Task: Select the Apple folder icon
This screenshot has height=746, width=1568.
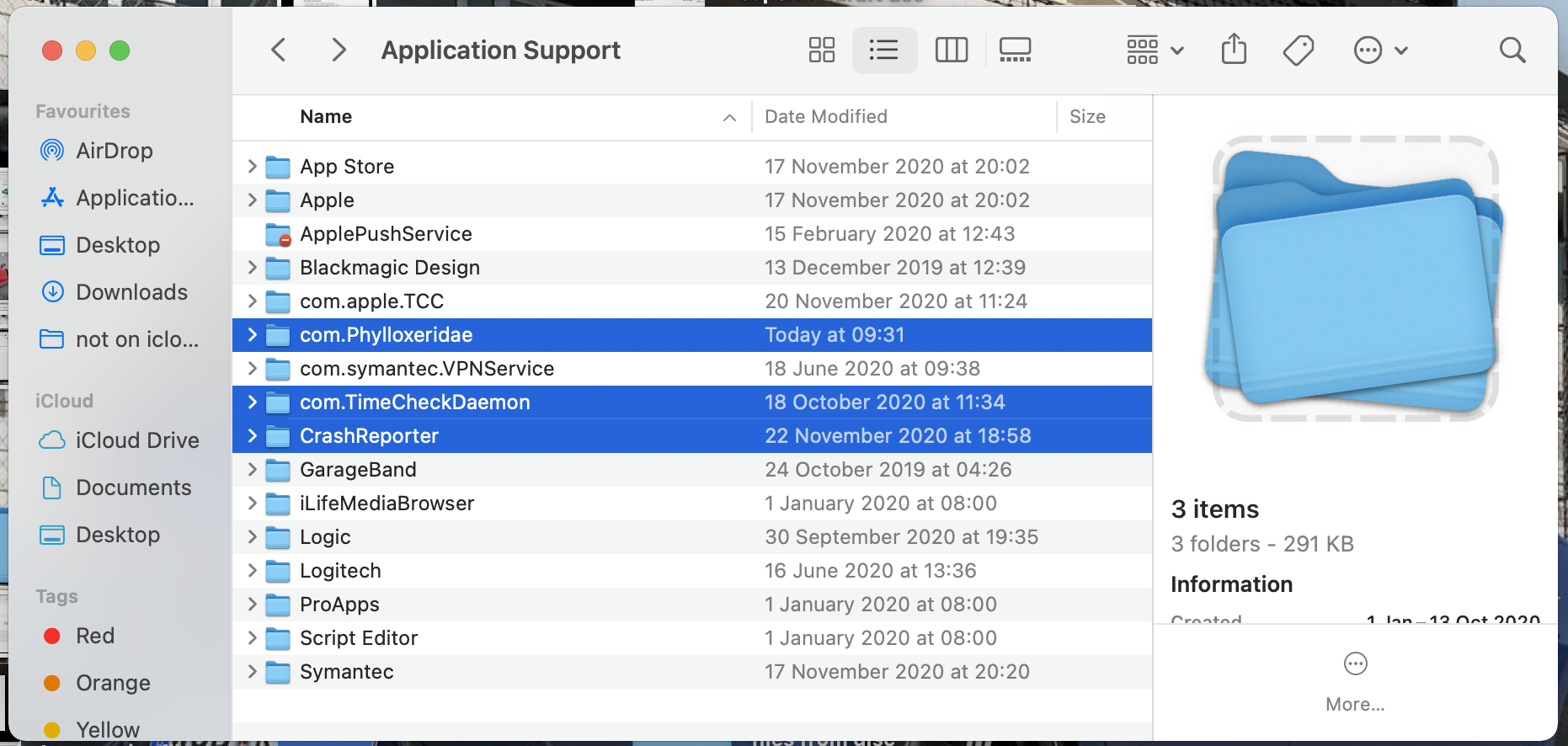Action: tap(278, 200)
